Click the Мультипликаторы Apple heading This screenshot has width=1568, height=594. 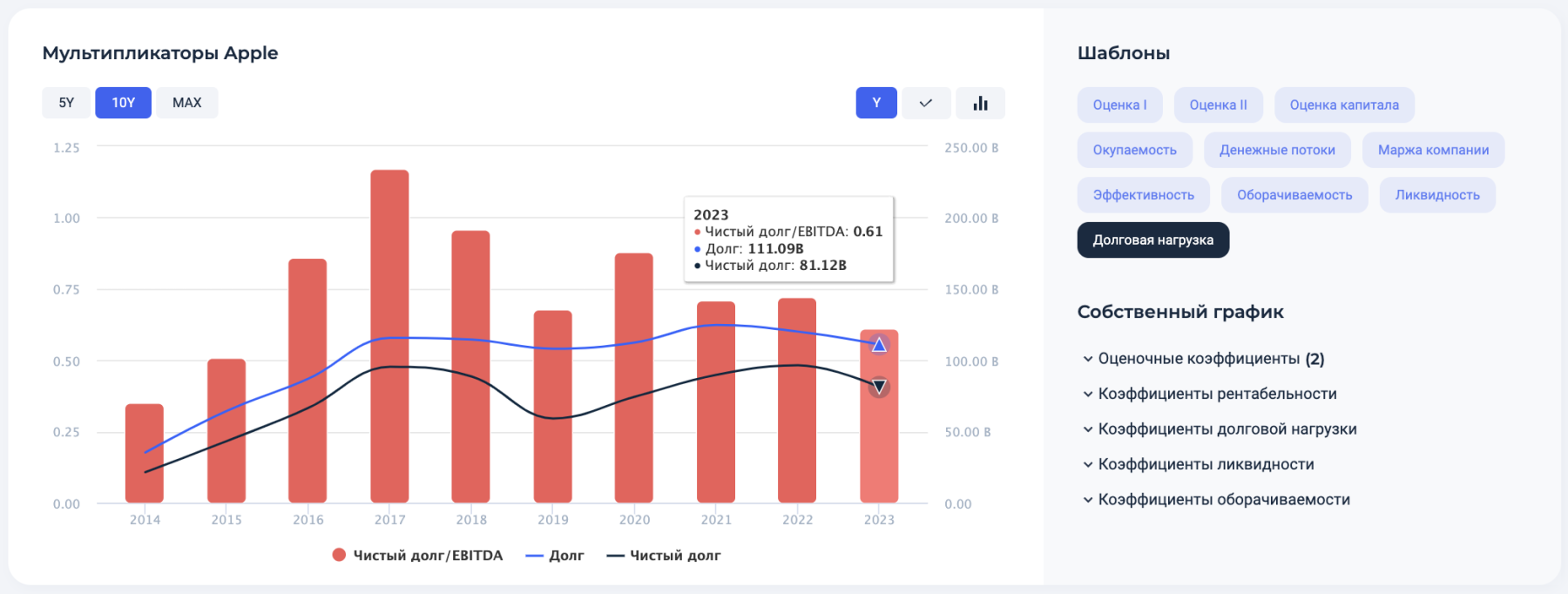[160, 53]
